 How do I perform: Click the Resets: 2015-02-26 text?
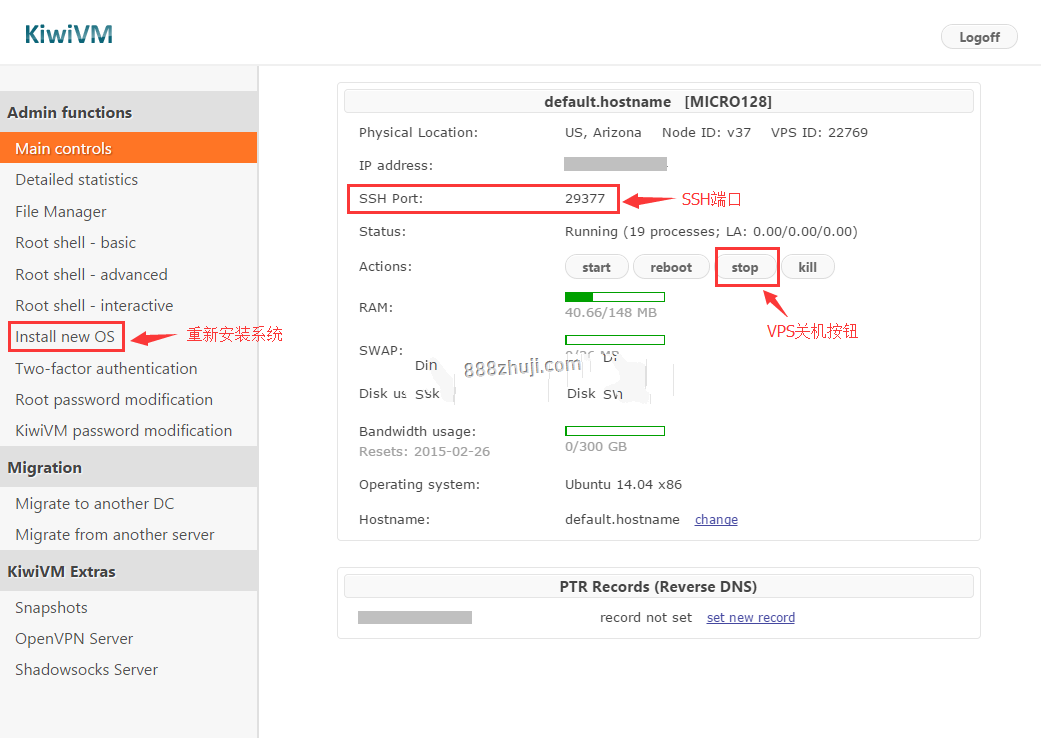[424, 452]
